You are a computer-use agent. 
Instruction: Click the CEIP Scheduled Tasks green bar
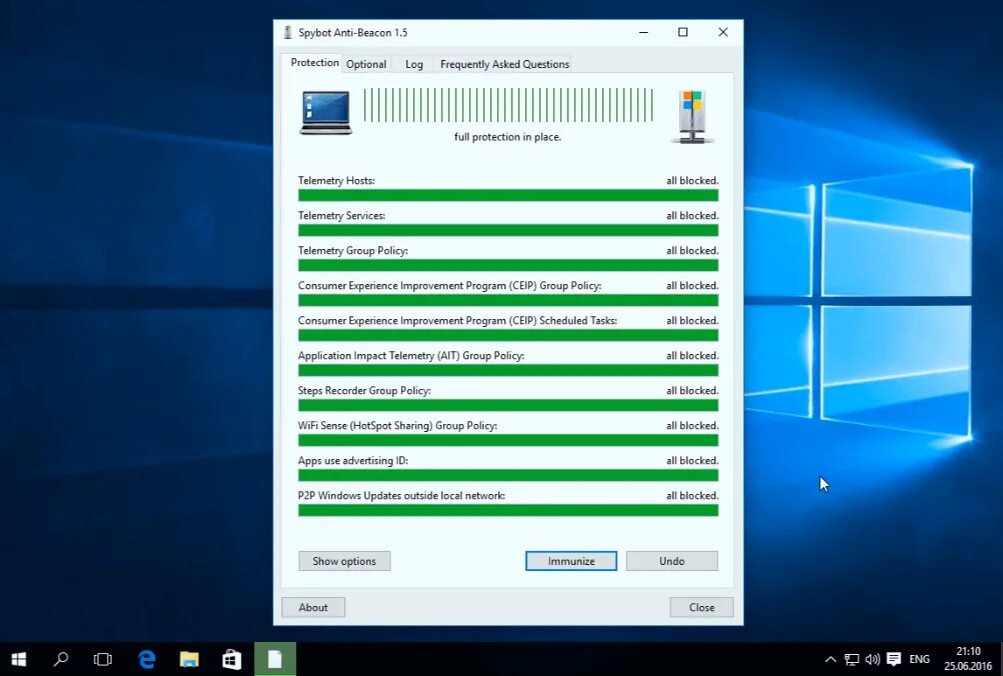[x=508, y=335]
